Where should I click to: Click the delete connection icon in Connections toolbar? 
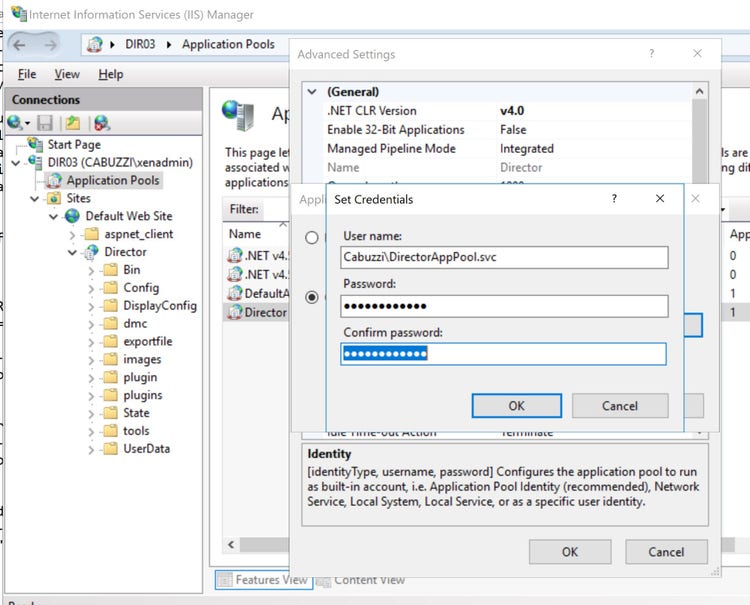101,123
